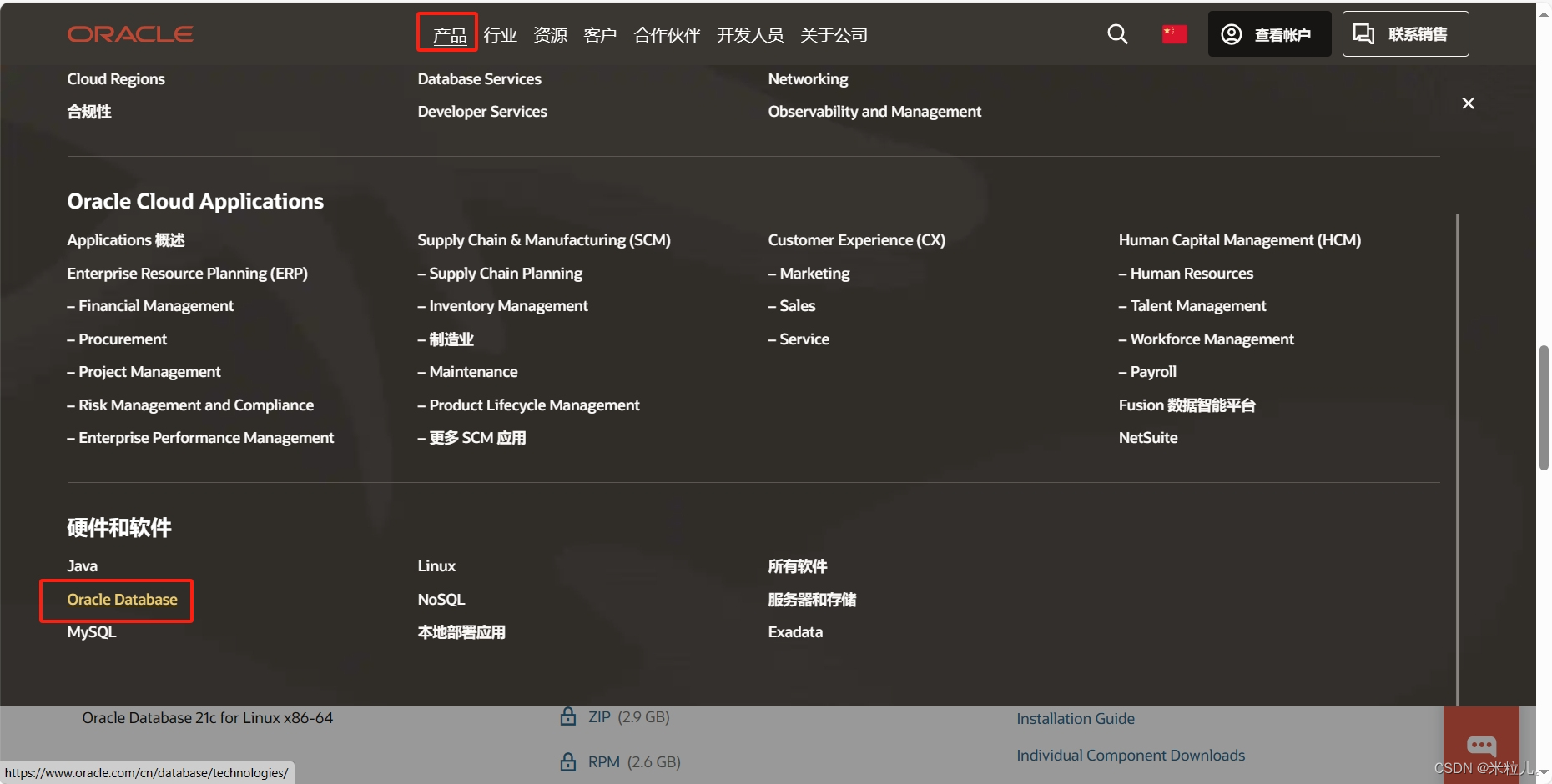The image size is (1552, 784).
Task: Go to Developer Services
Action: tap(482, 112)
